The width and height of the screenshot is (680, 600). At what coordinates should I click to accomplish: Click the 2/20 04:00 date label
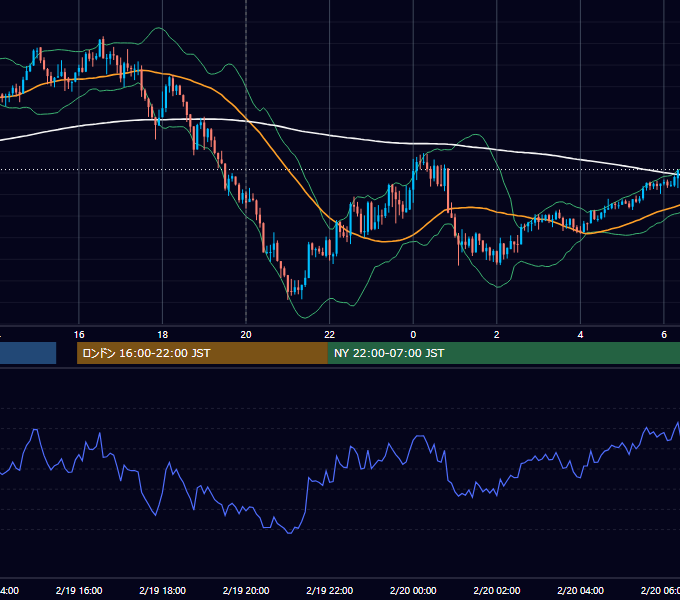tap(580, 590)
